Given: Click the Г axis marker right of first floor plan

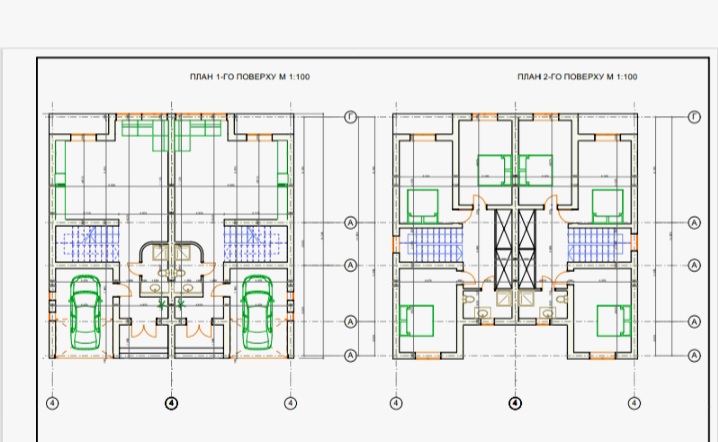Looking at the screenshot, I should 350,117.
